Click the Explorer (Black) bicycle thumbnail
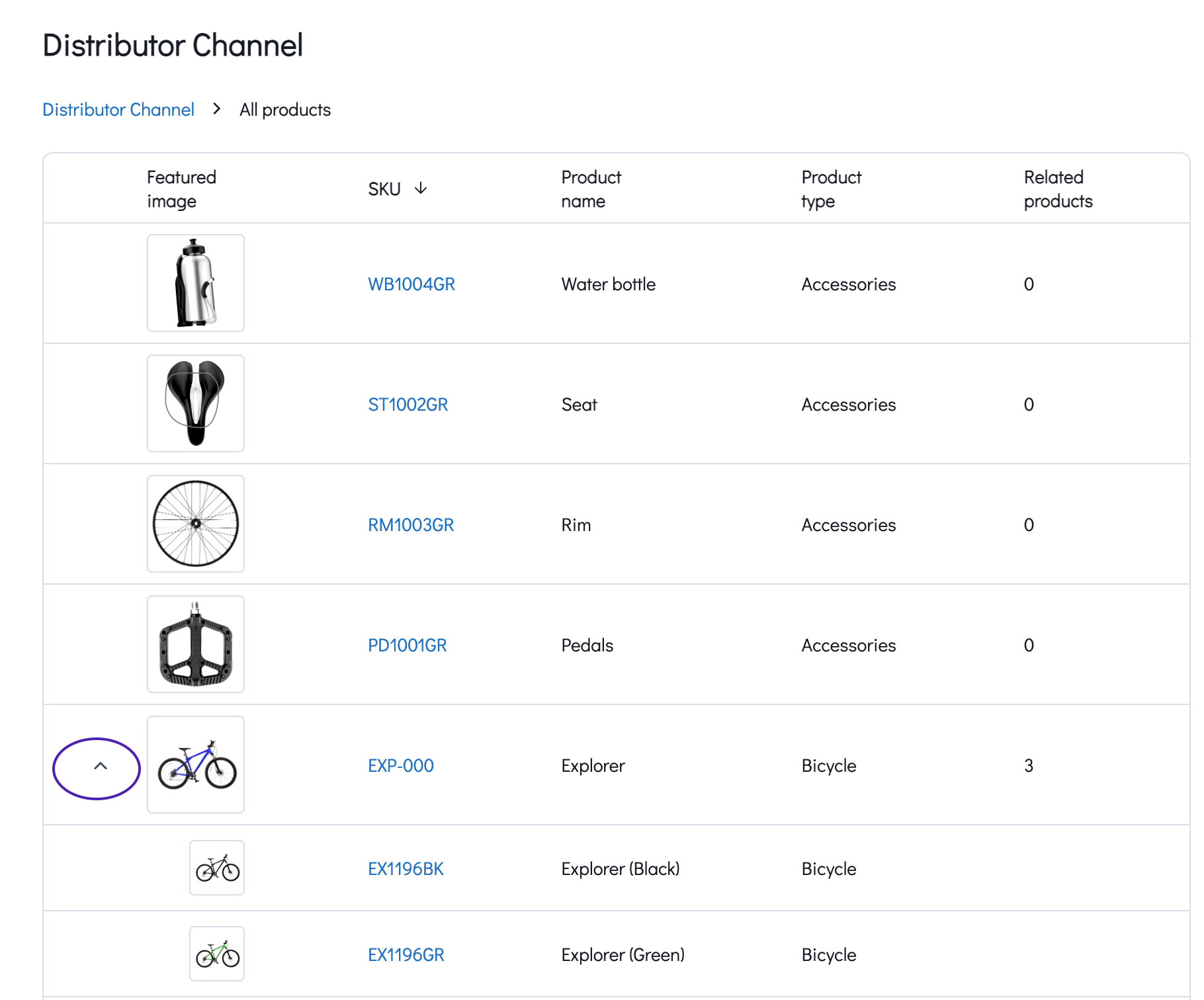Image resolution: width=1204 pixels, height=1000 pixels. click(217, 868)
